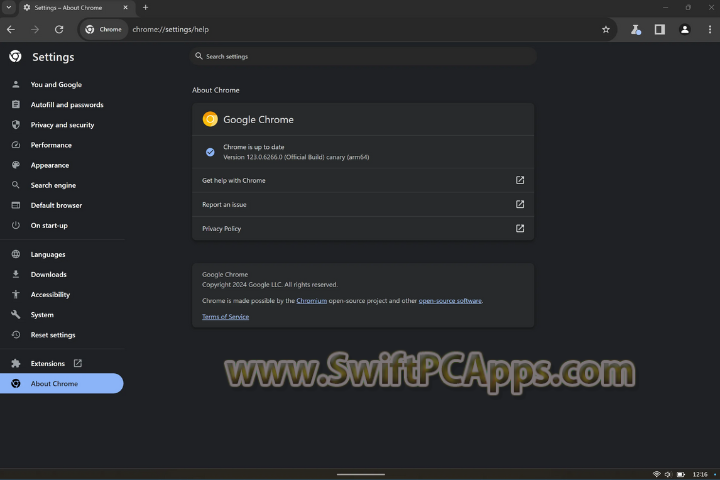Select Default browser in sidebar
The width and height of the screenshot is (720, 480).
(x=56, y=205)
